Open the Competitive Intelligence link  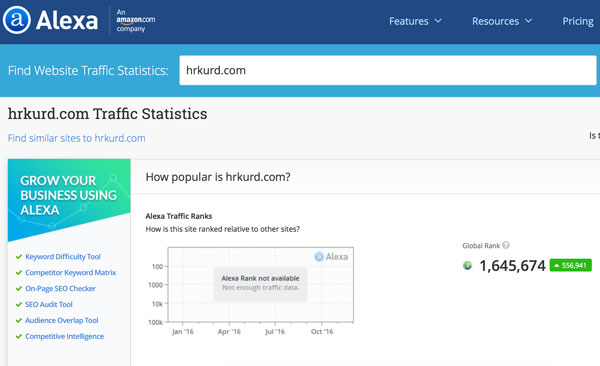[64, 337]
